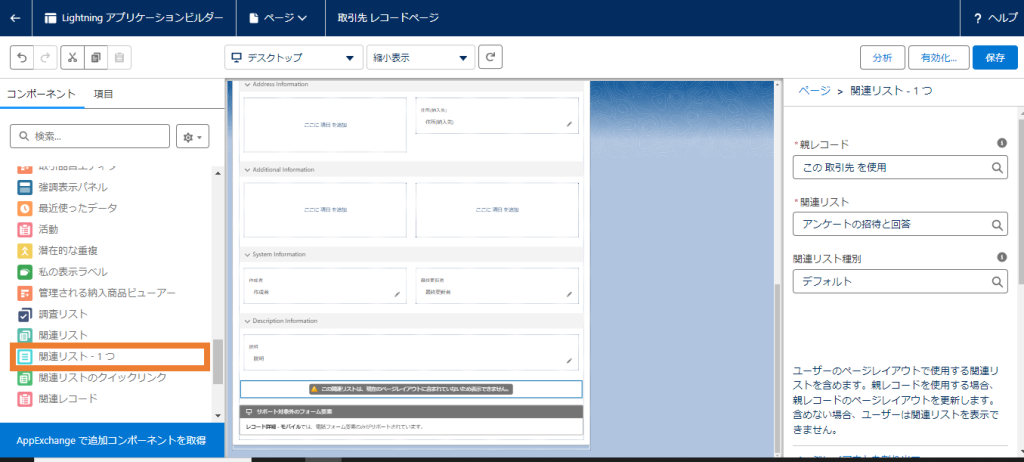Click the back arrow in the header
This screenshot has width=1024, height=462.
(16, 18)
